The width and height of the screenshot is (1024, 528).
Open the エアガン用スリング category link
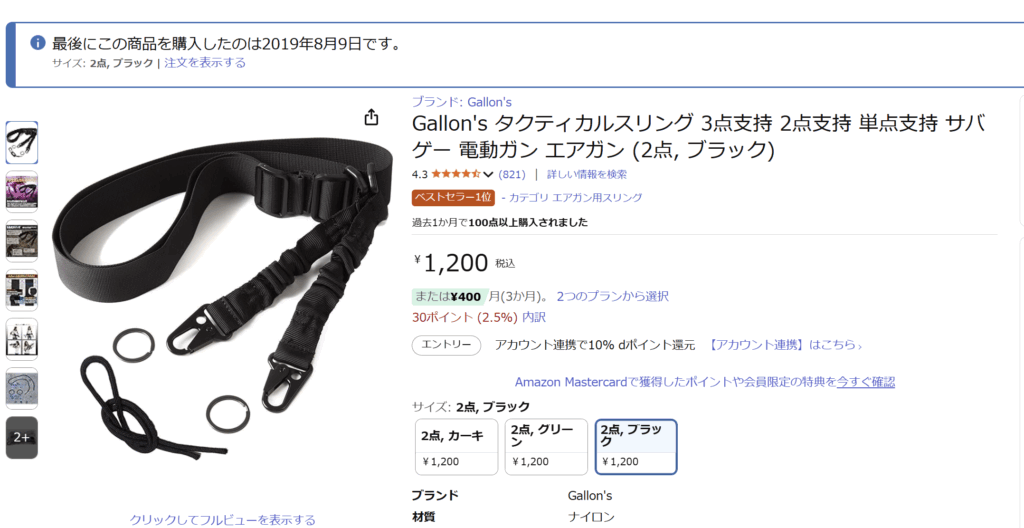(x=597, y=197)
